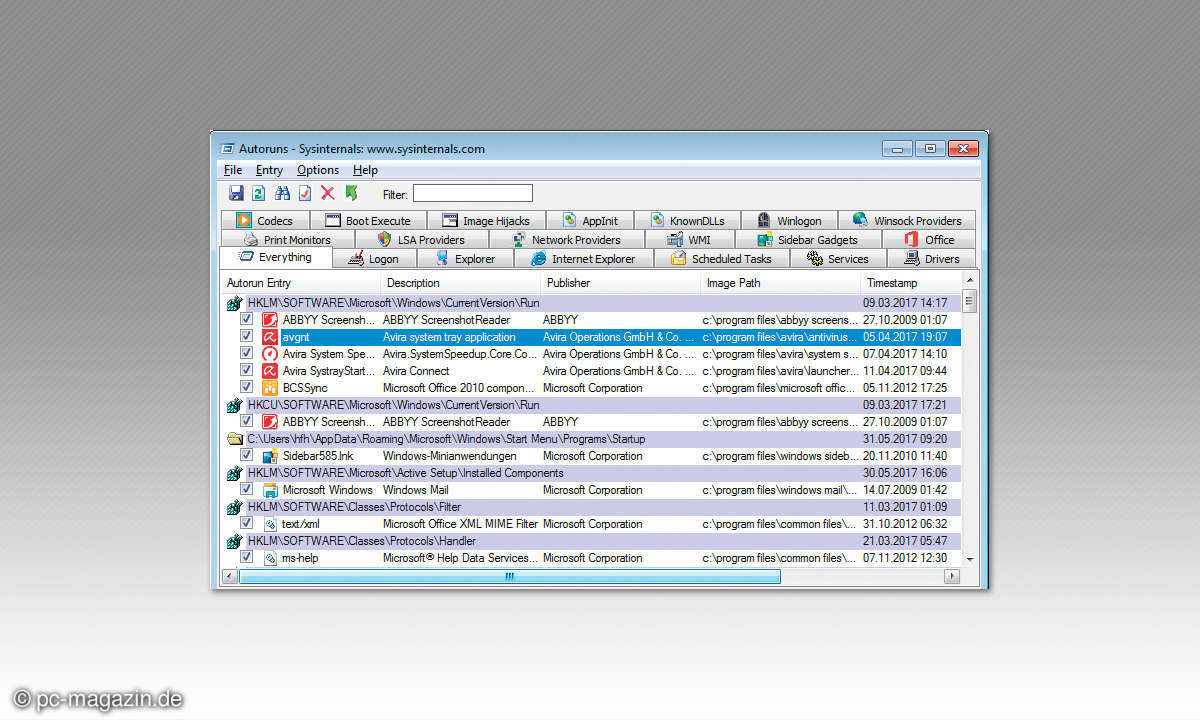Viewport: 1200px width, 720px height.
Task: Click the horizontal scrollbar thumb
Action: tap(509, 577)
